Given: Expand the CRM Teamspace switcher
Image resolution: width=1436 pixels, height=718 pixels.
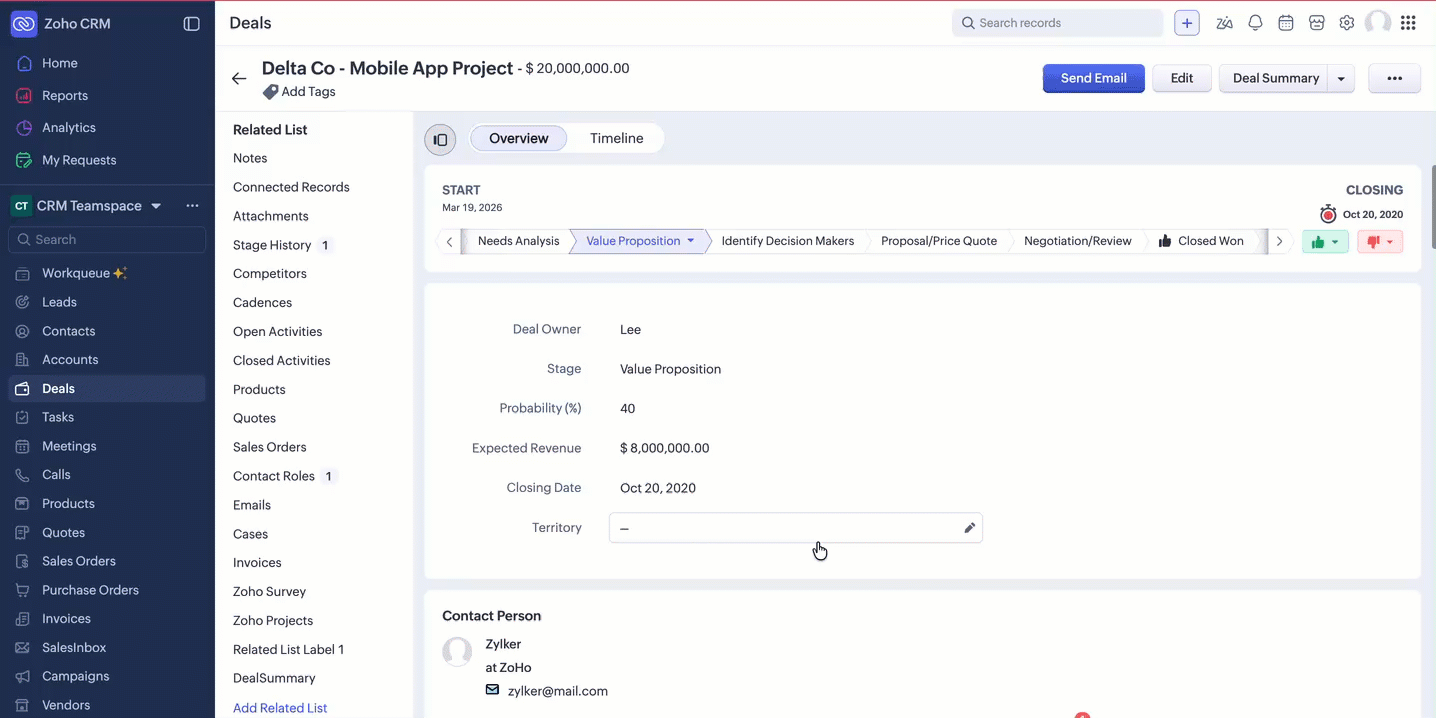Looking at the screenshot, I should 156,206.
